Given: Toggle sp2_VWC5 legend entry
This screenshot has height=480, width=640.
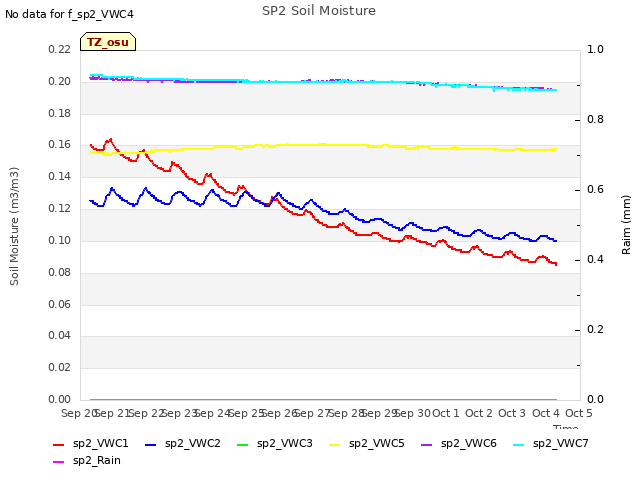Looking at the screenshot, I should point(367,444).
